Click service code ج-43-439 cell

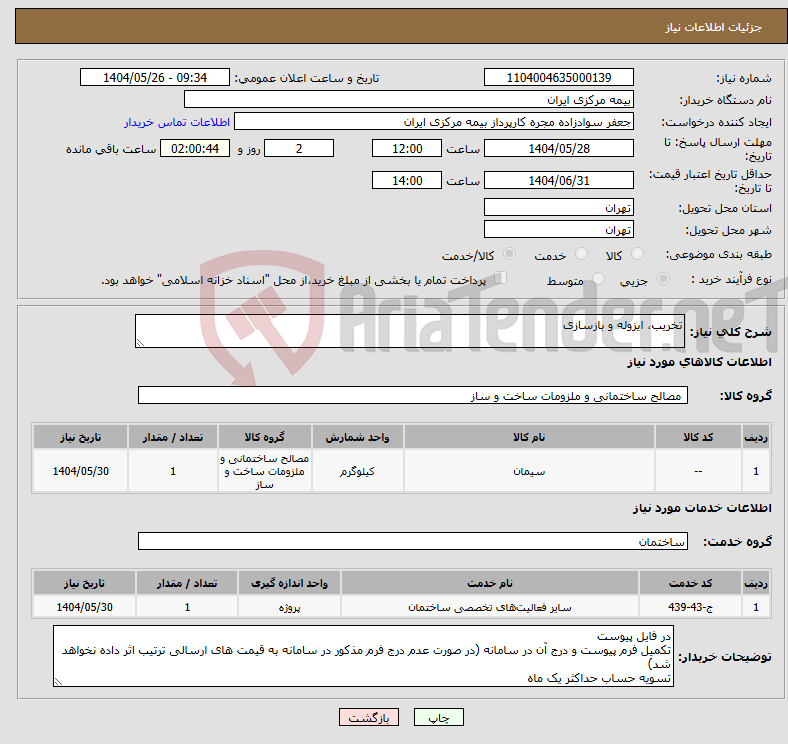691,607
